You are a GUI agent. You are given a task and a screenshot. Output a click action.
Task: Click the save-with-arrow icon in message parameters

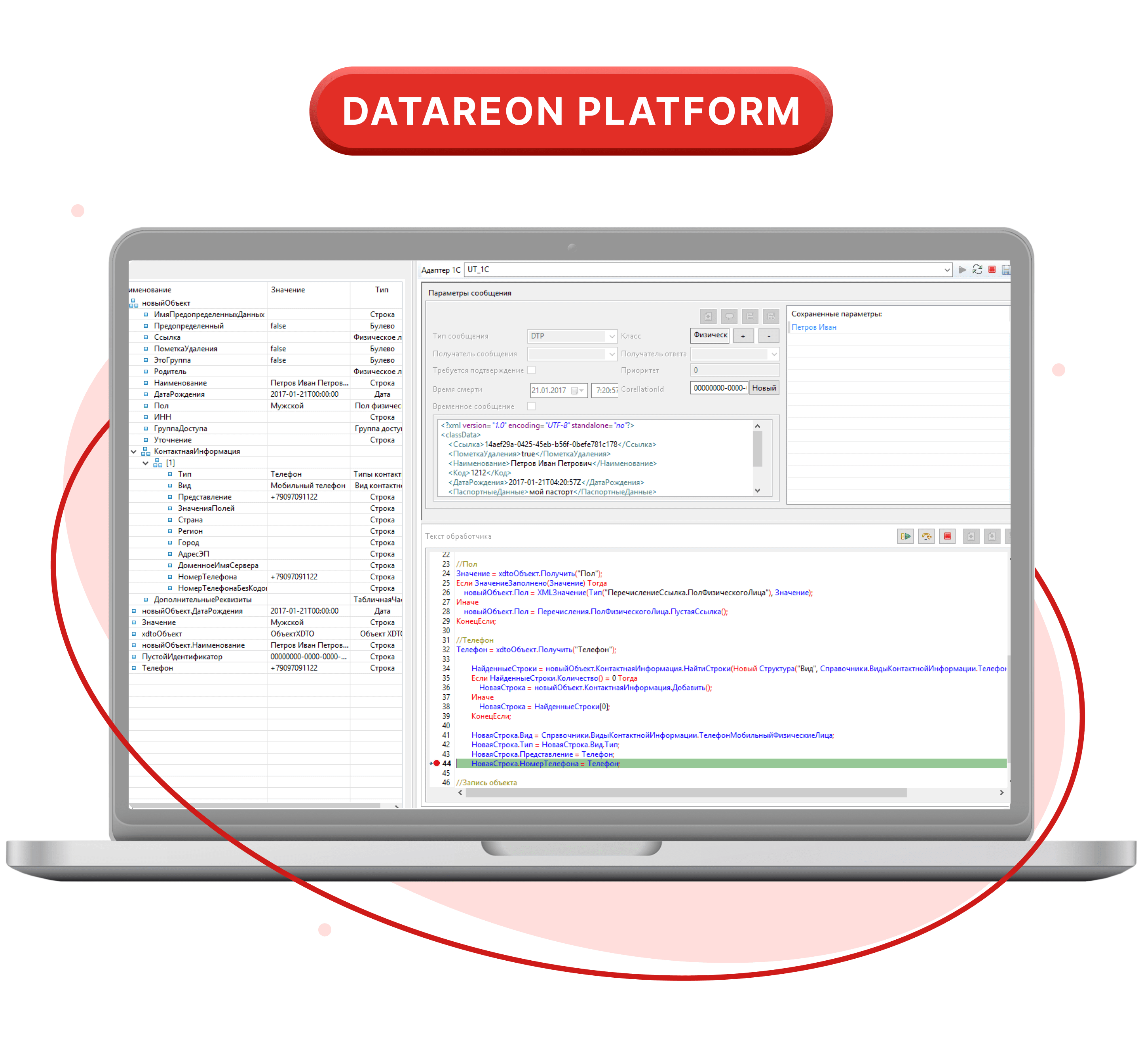point(771,316)
